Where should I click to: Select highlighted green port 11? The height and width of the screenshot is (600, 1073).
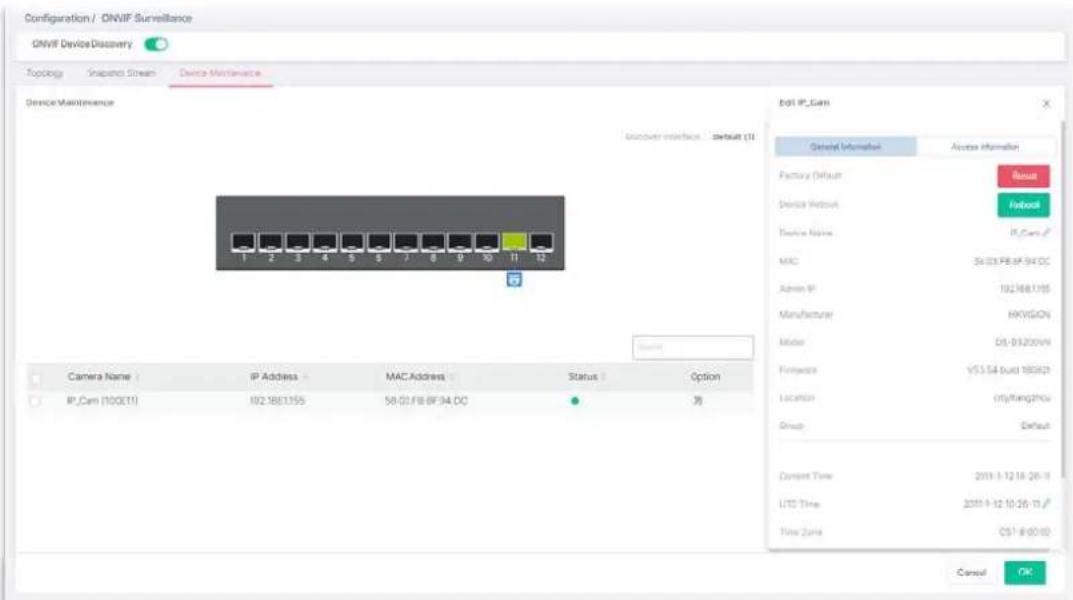(514, 242)
